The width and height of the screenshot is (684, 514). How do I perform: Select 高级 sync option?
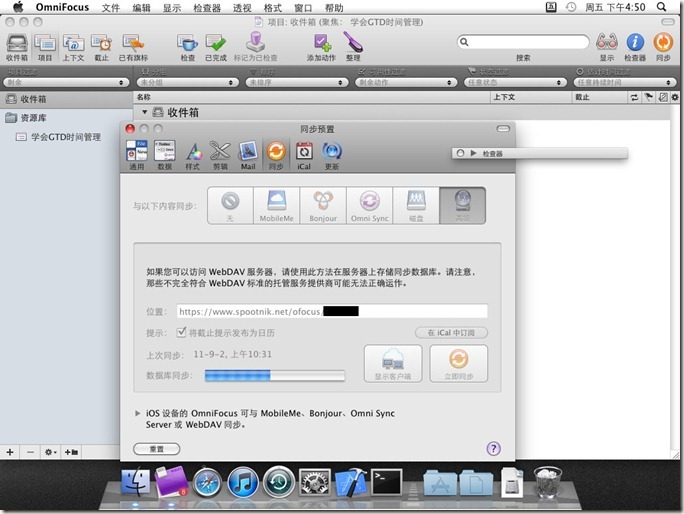click(x=462, y=206)
